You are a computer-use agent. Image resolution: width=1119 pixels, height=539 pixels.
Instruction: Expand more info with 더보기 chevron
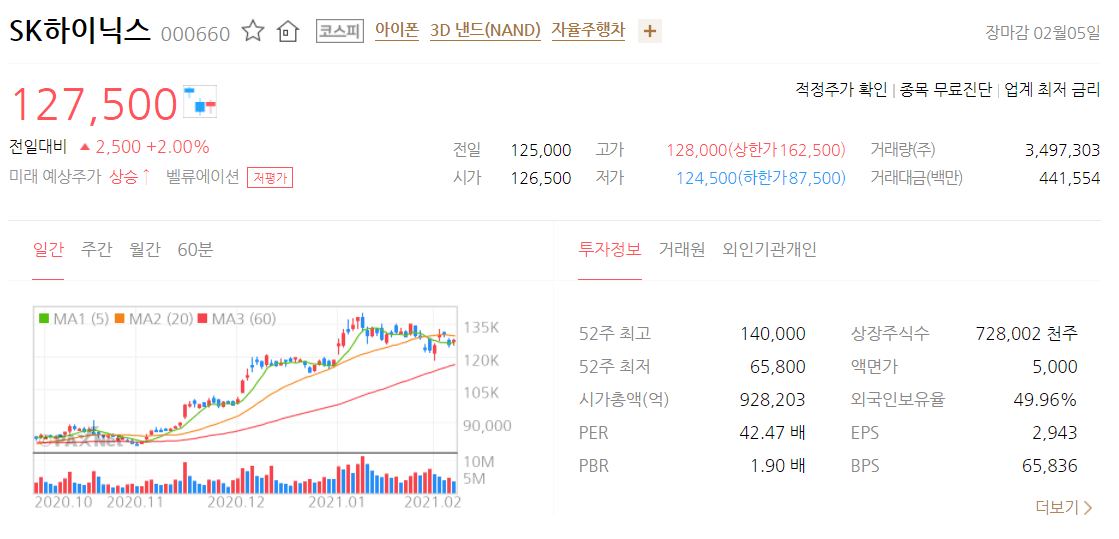tap(1064, 508)
